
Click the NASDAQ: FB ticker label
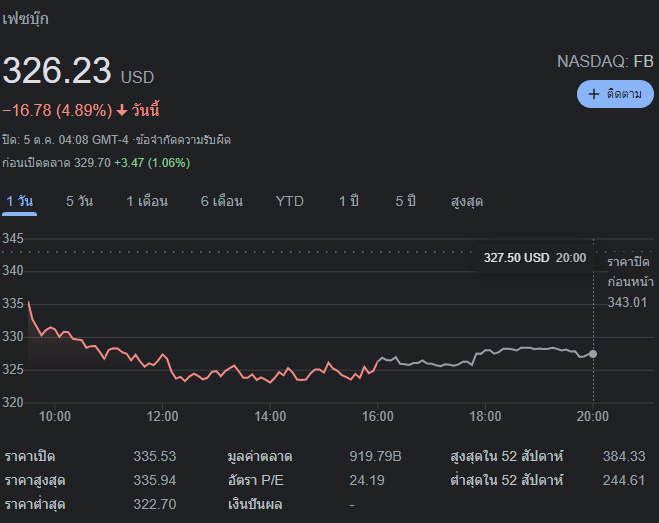click(x=605, y=61)
